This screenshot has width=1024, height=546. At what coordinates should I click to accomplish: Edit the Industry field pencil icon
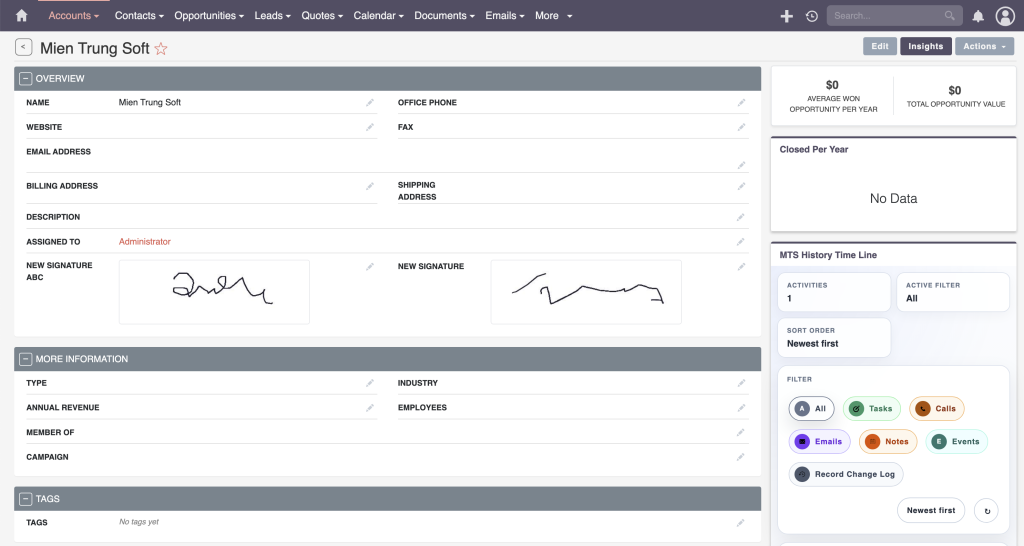[x=741, y=383]
